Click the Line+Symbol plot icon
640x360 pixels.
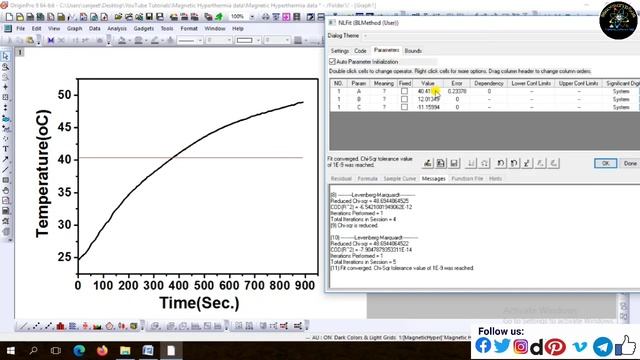tap(48, 326)
